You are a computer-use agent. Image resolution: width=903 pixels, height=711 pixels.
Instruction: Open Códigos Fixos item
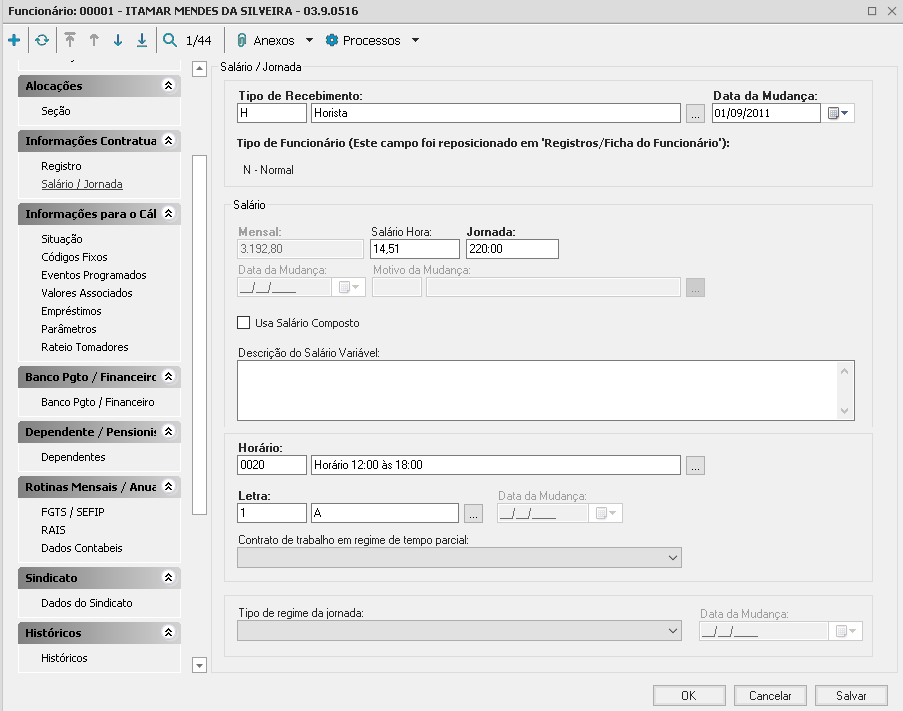pyautogui.click(x=74, y=257)
